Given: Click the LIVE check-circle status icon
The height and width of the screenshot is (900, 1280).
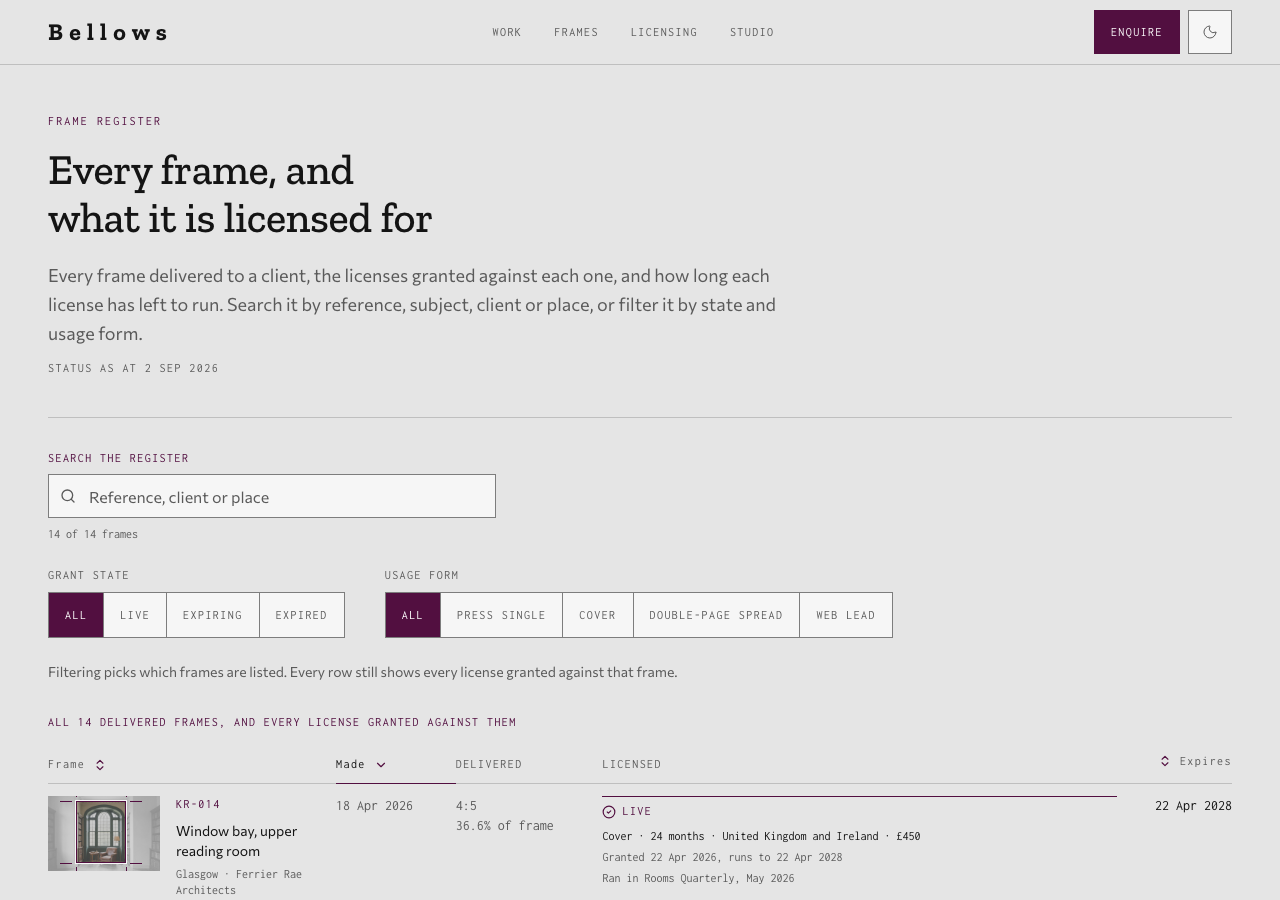Looking at the screenshot, I should coord(609,812).
